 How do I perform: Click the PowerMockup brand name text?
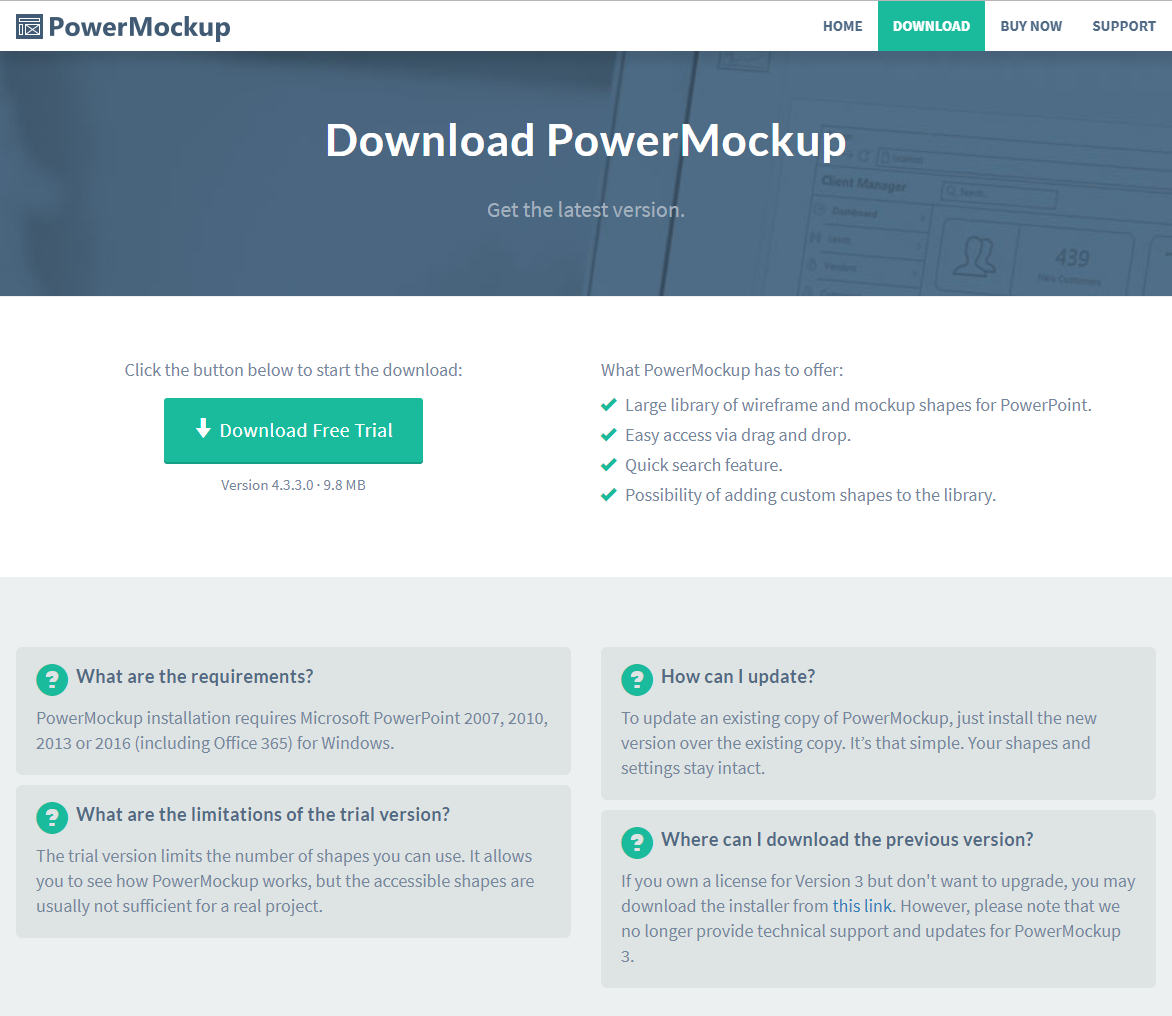(139, 27)
